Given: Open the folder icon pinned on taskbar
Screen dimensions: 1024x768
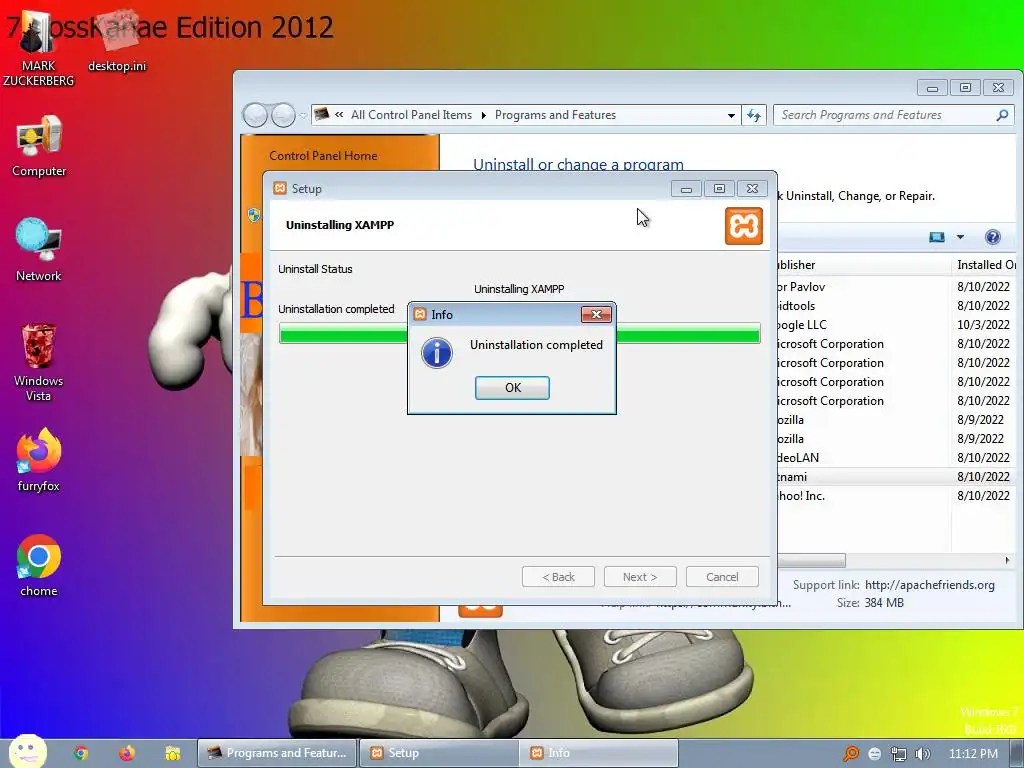Looking at the screenshot, I should point(172,753).
